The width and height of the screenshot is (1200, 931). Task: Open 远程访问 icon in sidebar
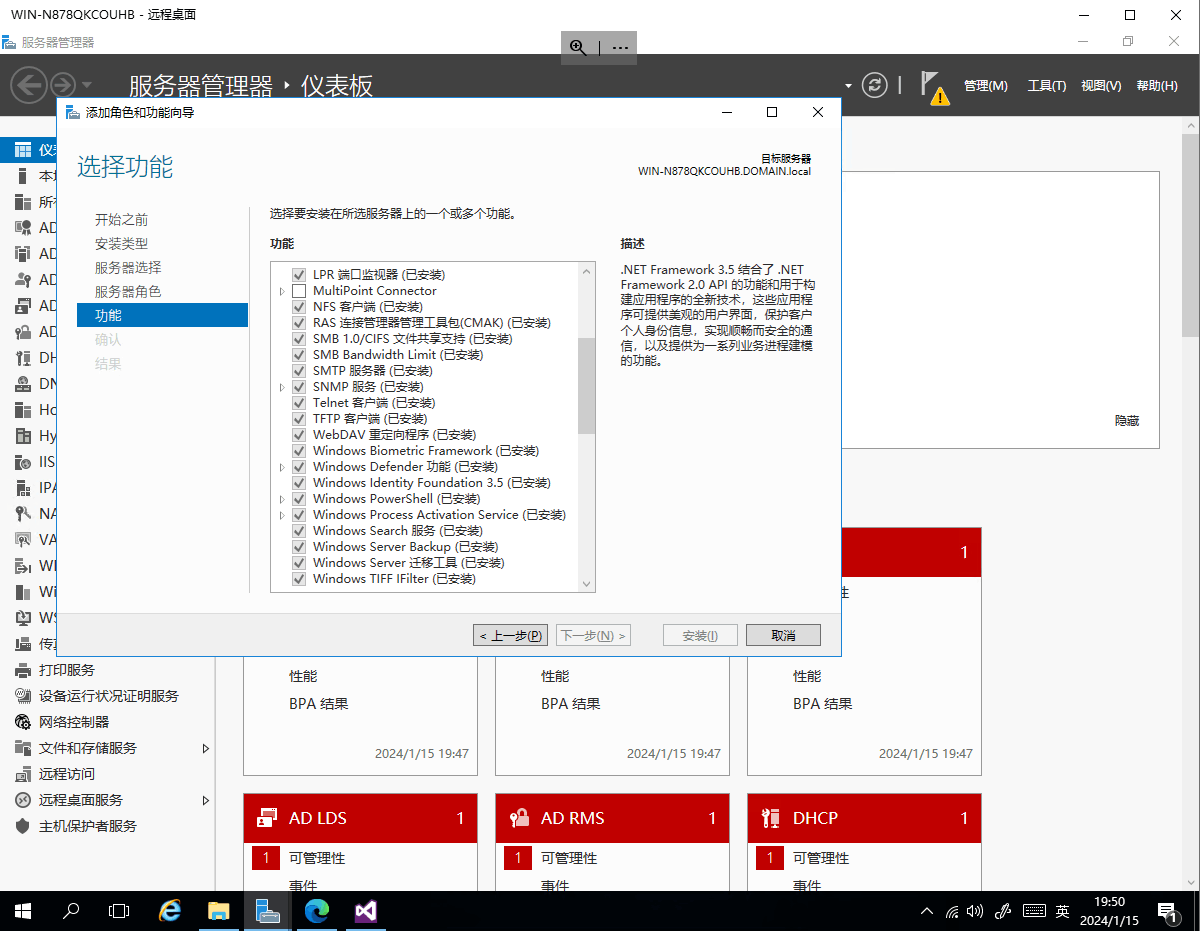tap(23, 774)
